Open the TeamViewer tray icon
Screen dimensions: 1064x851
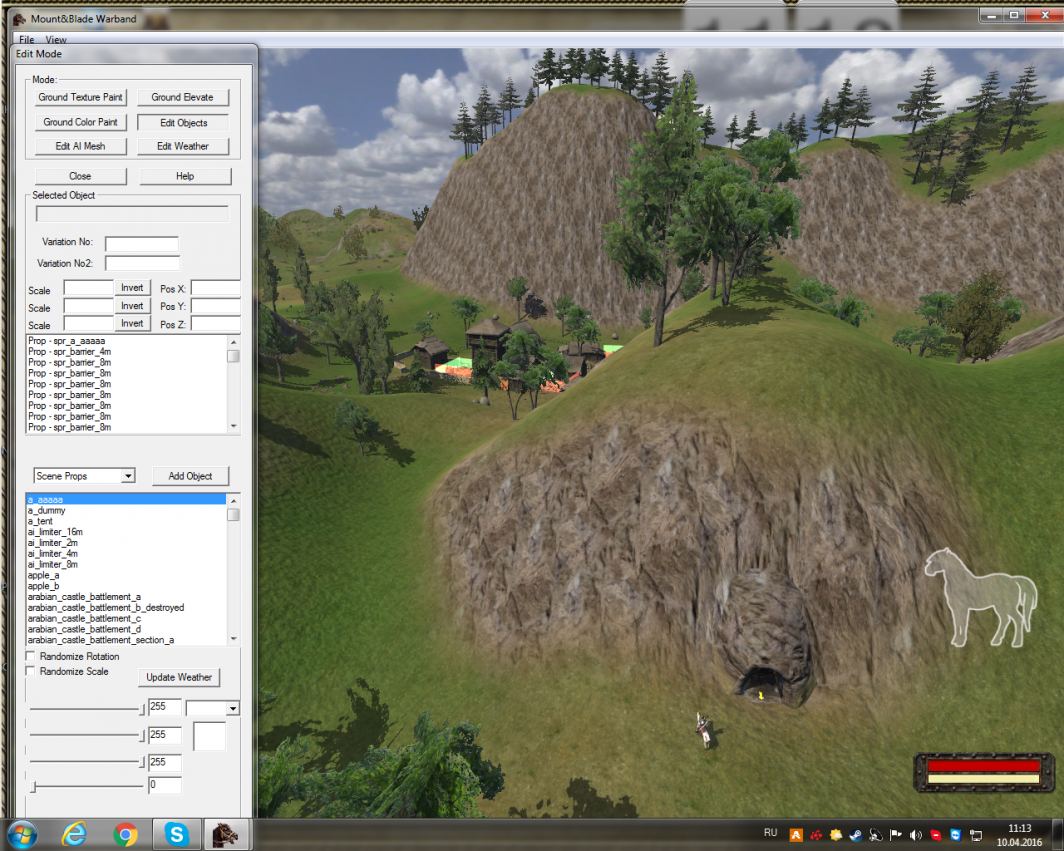pos(956,834)
